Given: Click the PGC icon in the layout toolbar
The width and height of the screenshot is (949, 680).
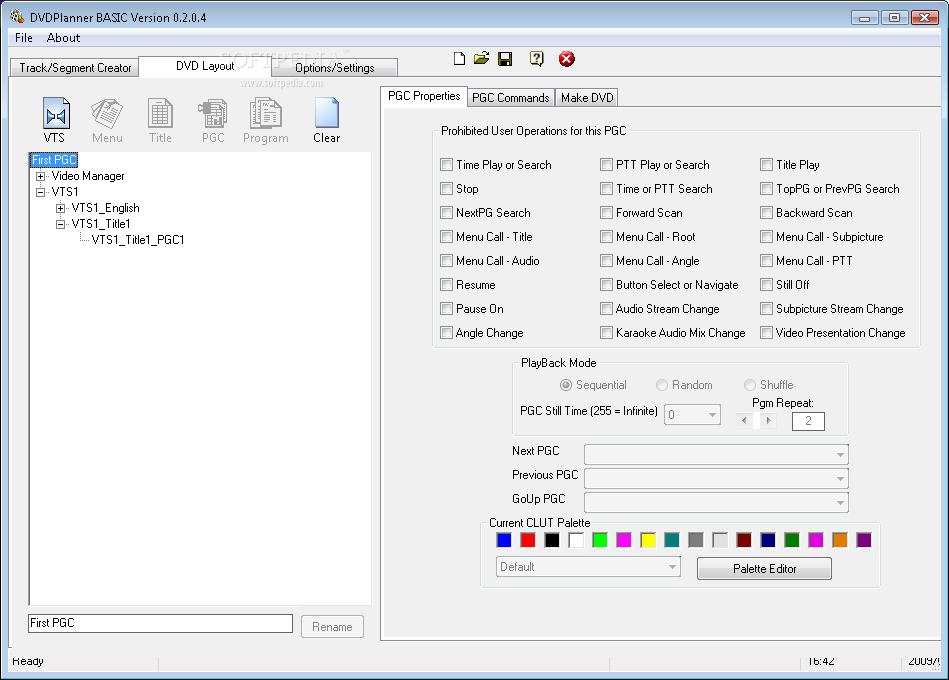Looking at the screenshot, I should [x=212, y=120].
